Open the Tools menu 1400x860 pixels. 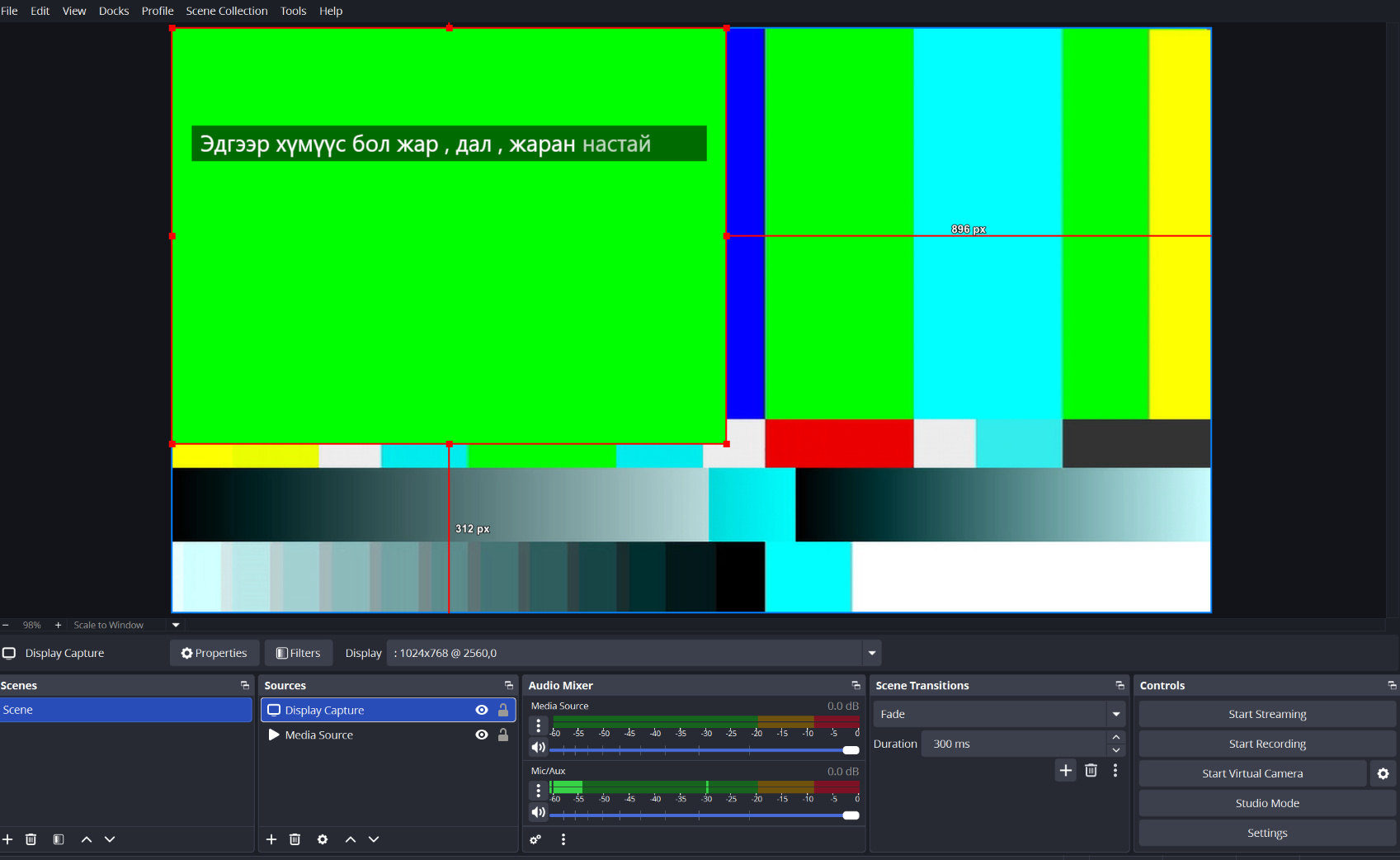(293, 11)
